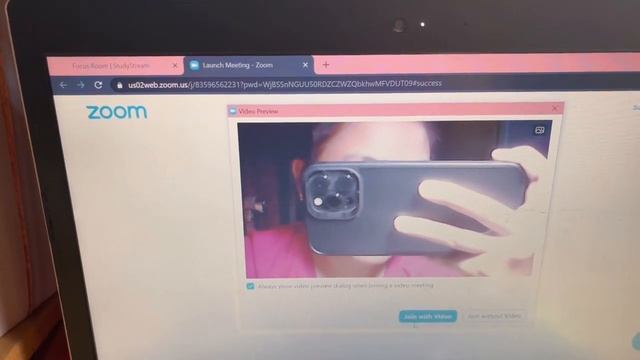
Task: Close the Video Preview dialog
Action: [555, 108]
